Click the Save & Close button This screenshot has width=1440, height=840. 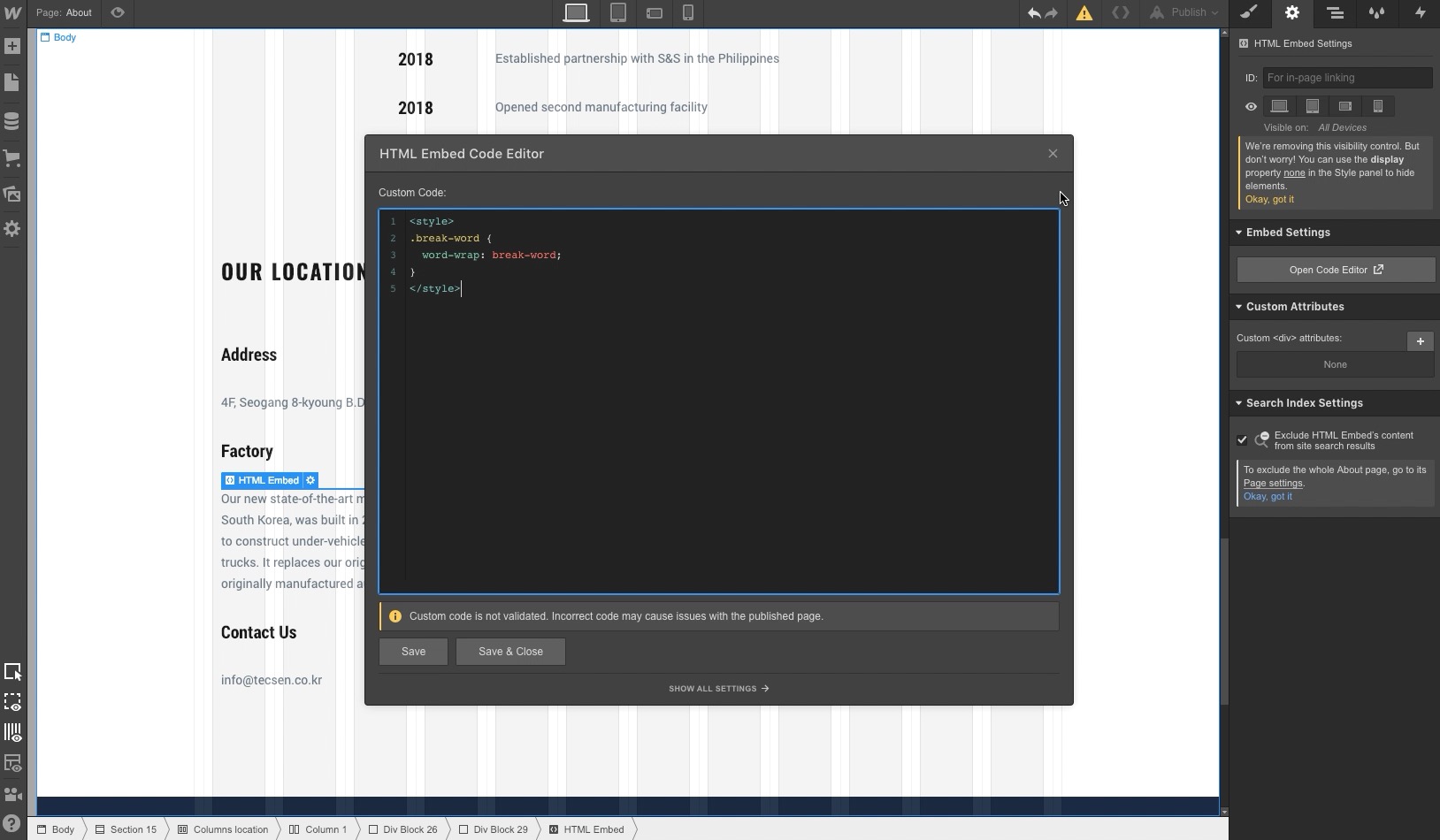510,652
